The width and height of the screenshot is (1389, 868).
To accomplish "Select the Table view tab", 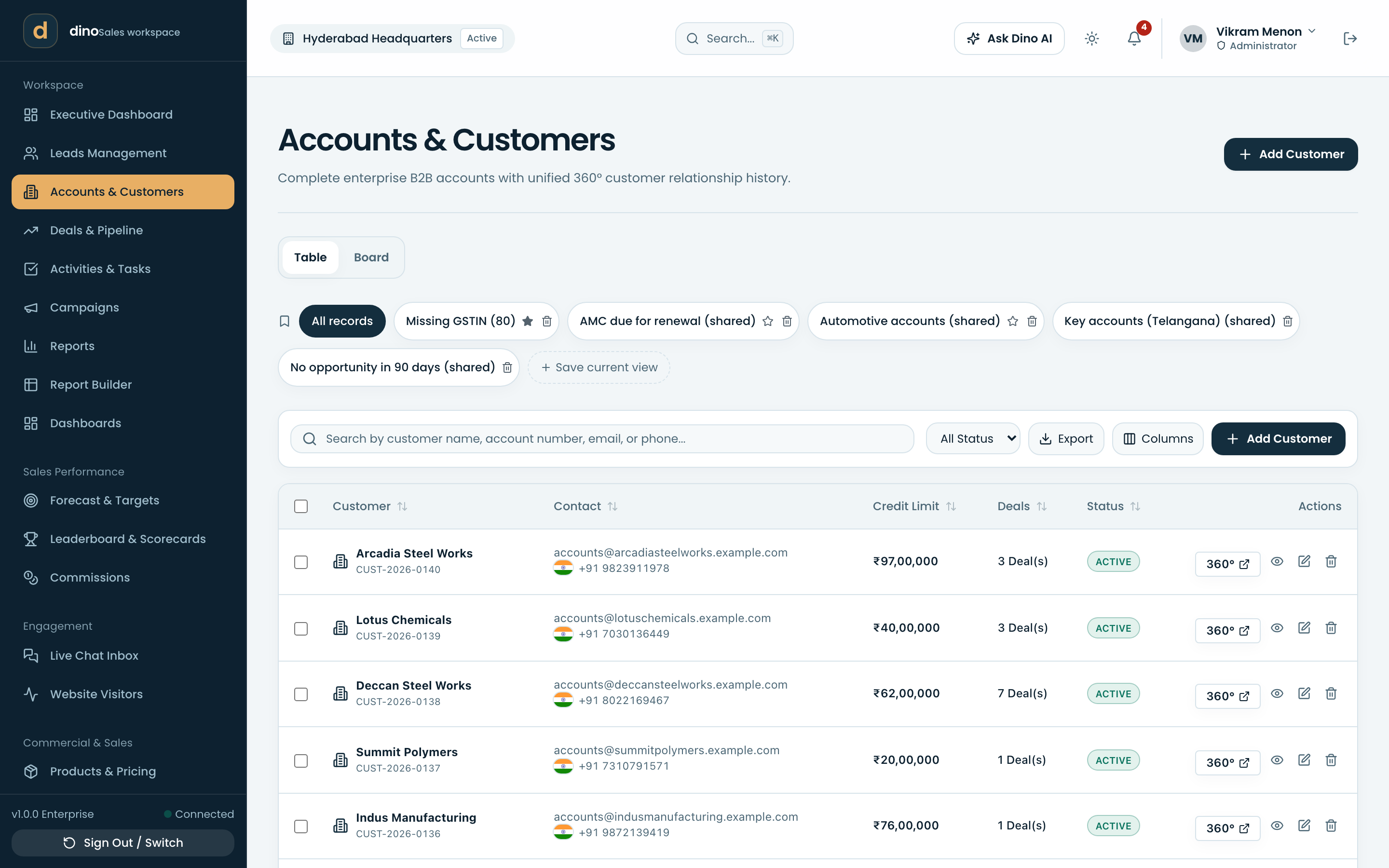I will point(311,257).
